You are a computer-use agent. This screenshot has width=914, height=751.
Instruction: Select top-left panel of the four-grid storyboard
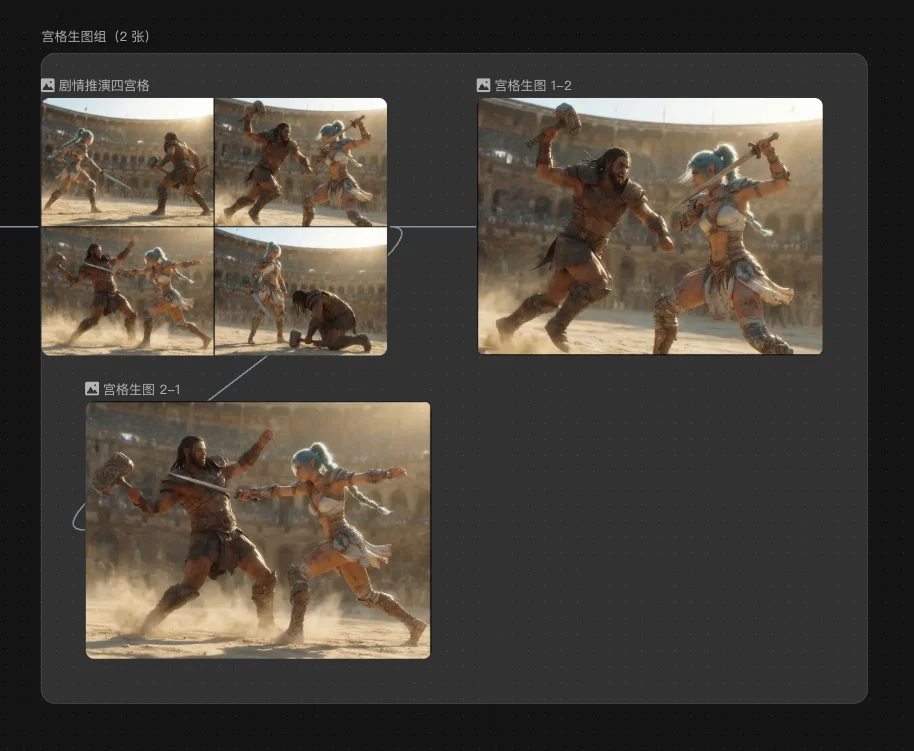[x=127, y=162]
